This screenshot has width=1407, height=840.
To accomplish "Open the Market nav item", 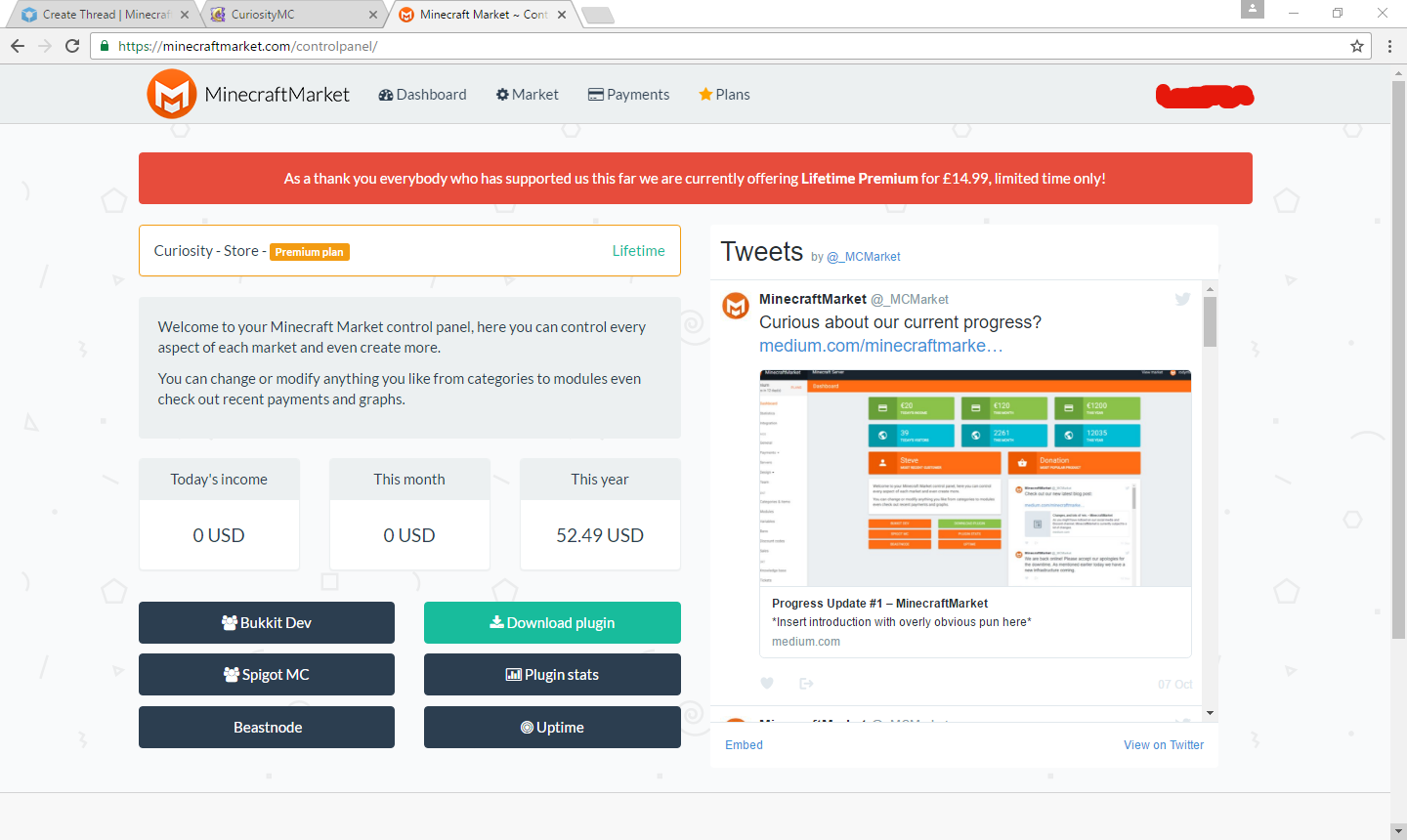I will 528,95.
